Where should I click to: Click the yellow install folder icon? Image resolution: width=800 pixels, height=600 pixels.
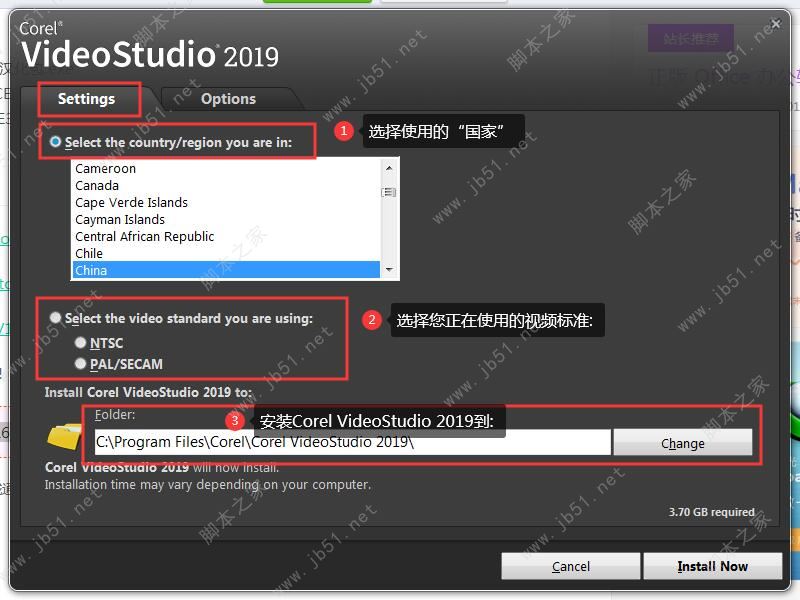pyautogui.click(x=65, y=435)
